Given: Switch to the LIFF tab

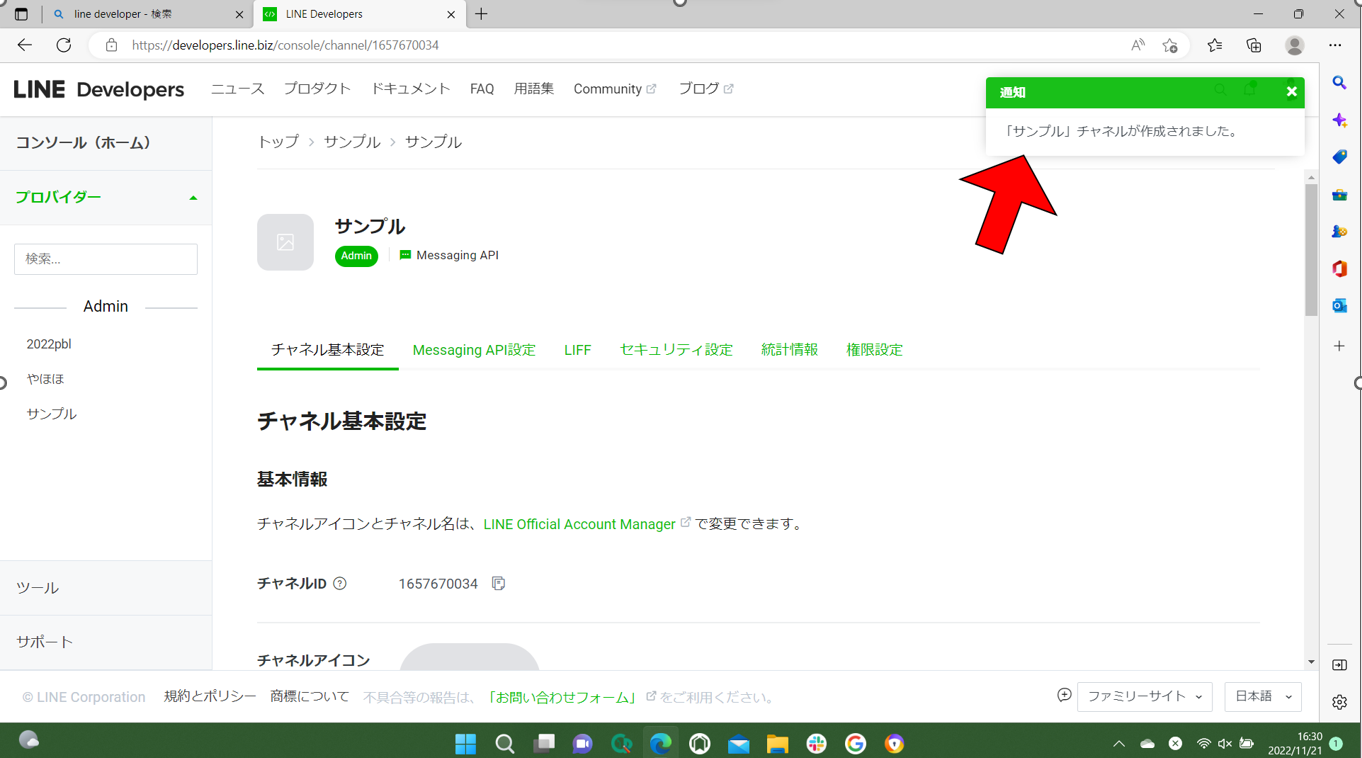Looking at the screenshot, I should pyautogui.click(x=577, y=350).
